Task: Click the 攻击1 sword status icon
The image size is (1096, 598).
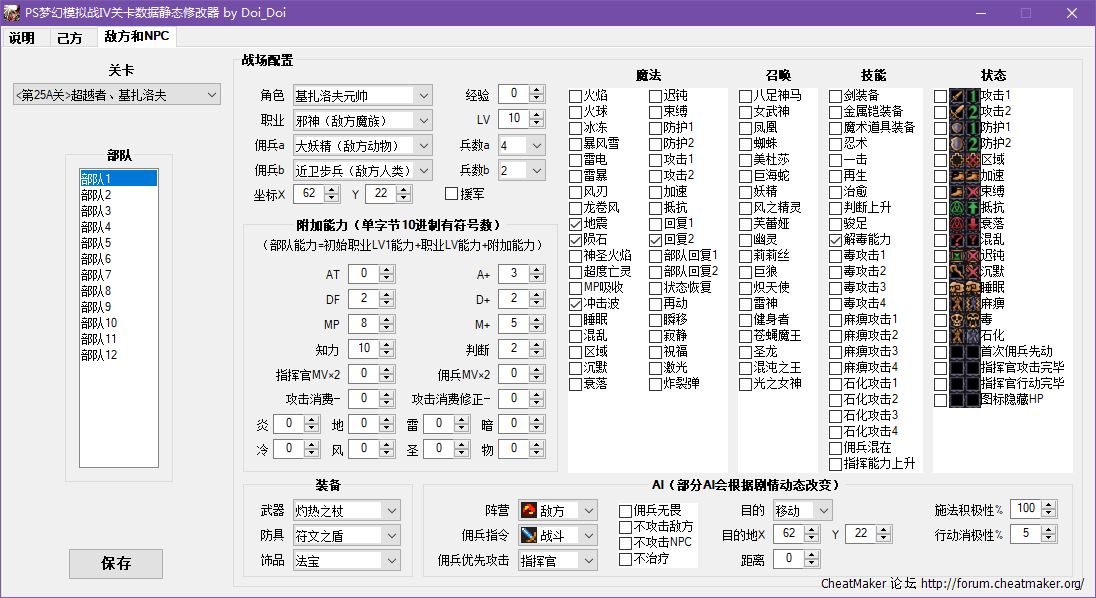Action: 956,96
